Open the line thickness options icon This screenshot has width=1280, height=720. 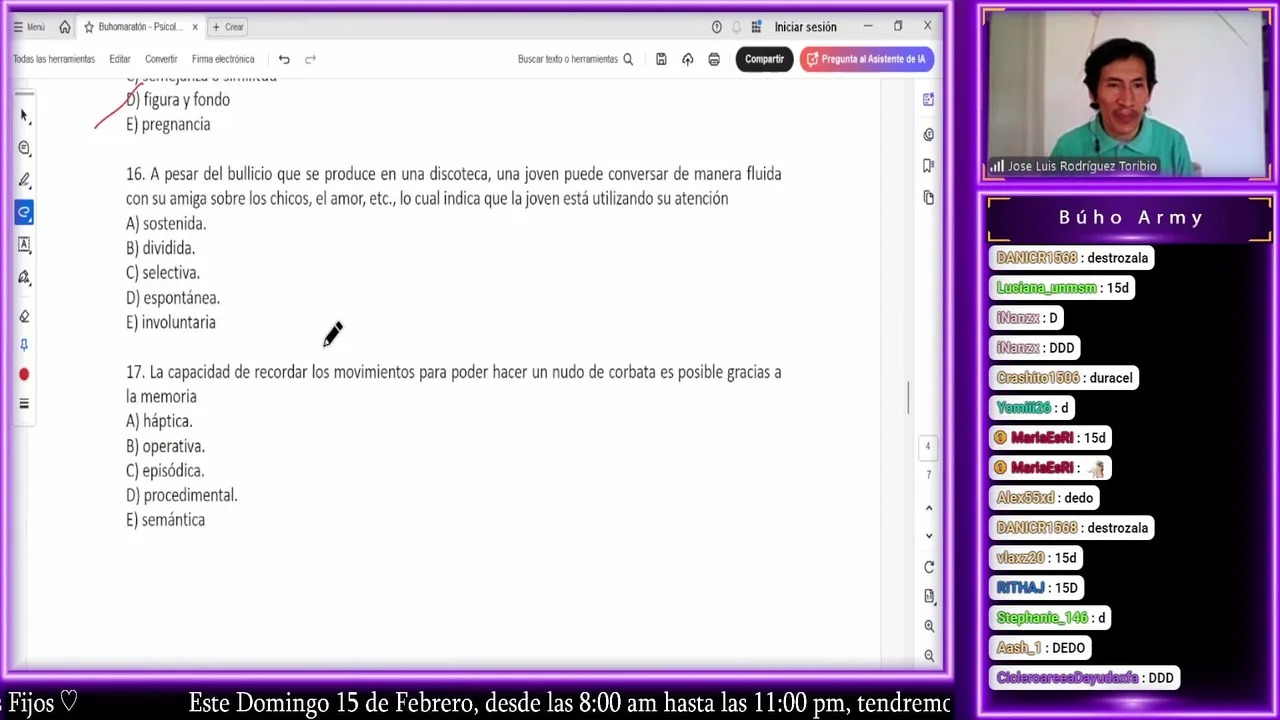[24, 404]
